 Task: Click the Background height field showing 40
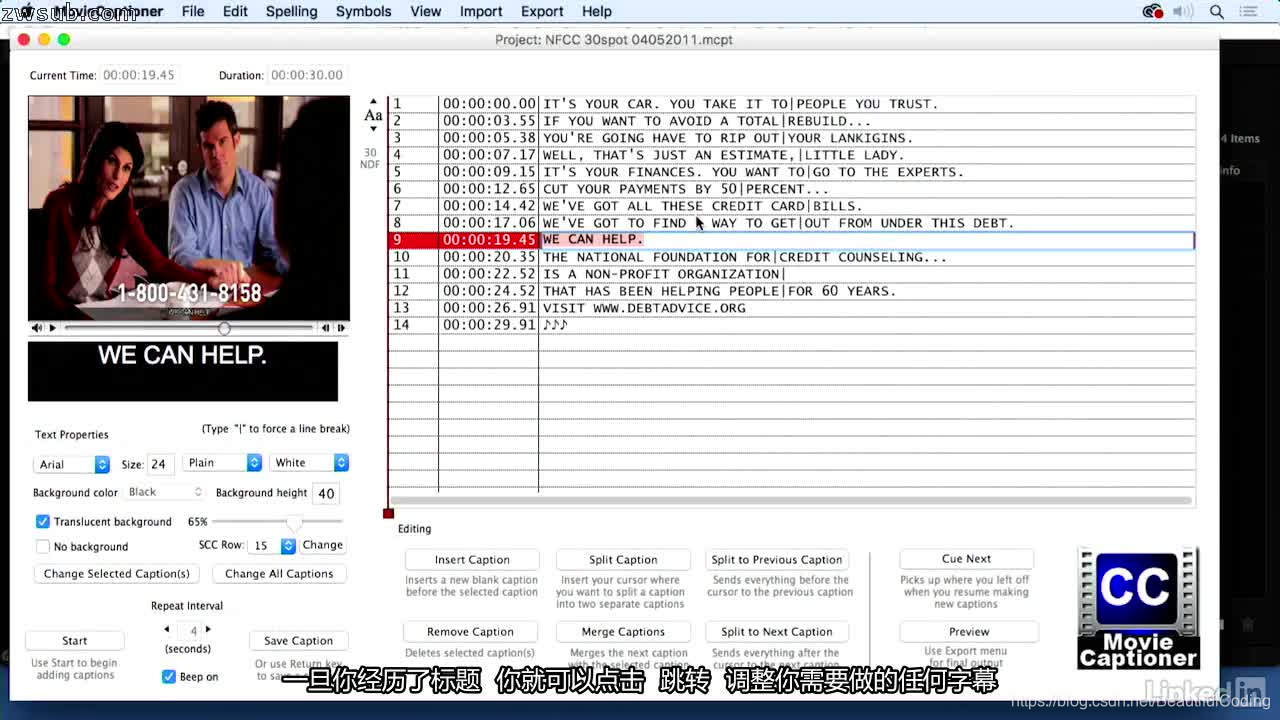coord(326,493)
